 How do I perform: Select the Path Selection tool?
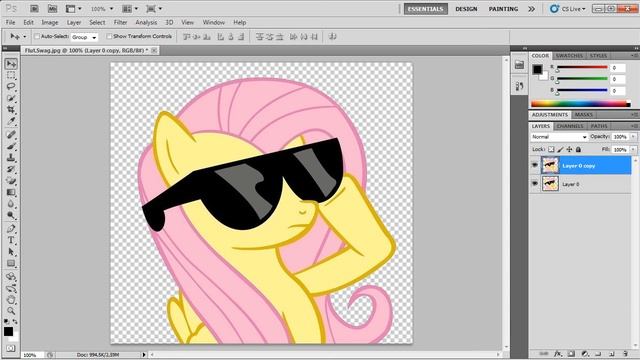tap(11, 252)
